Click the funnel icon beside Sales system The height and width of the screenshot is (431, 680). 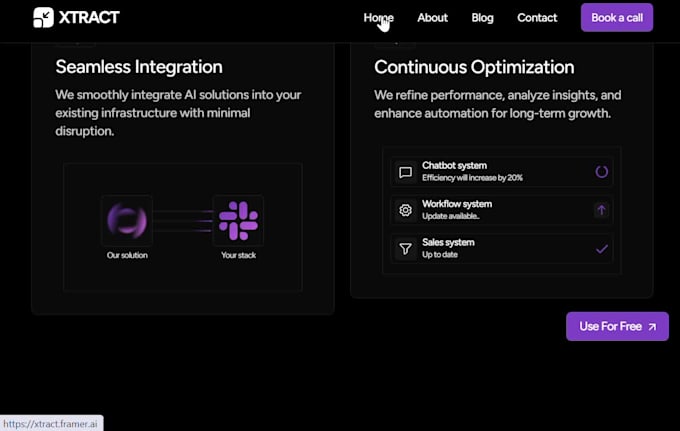point(405,249)
